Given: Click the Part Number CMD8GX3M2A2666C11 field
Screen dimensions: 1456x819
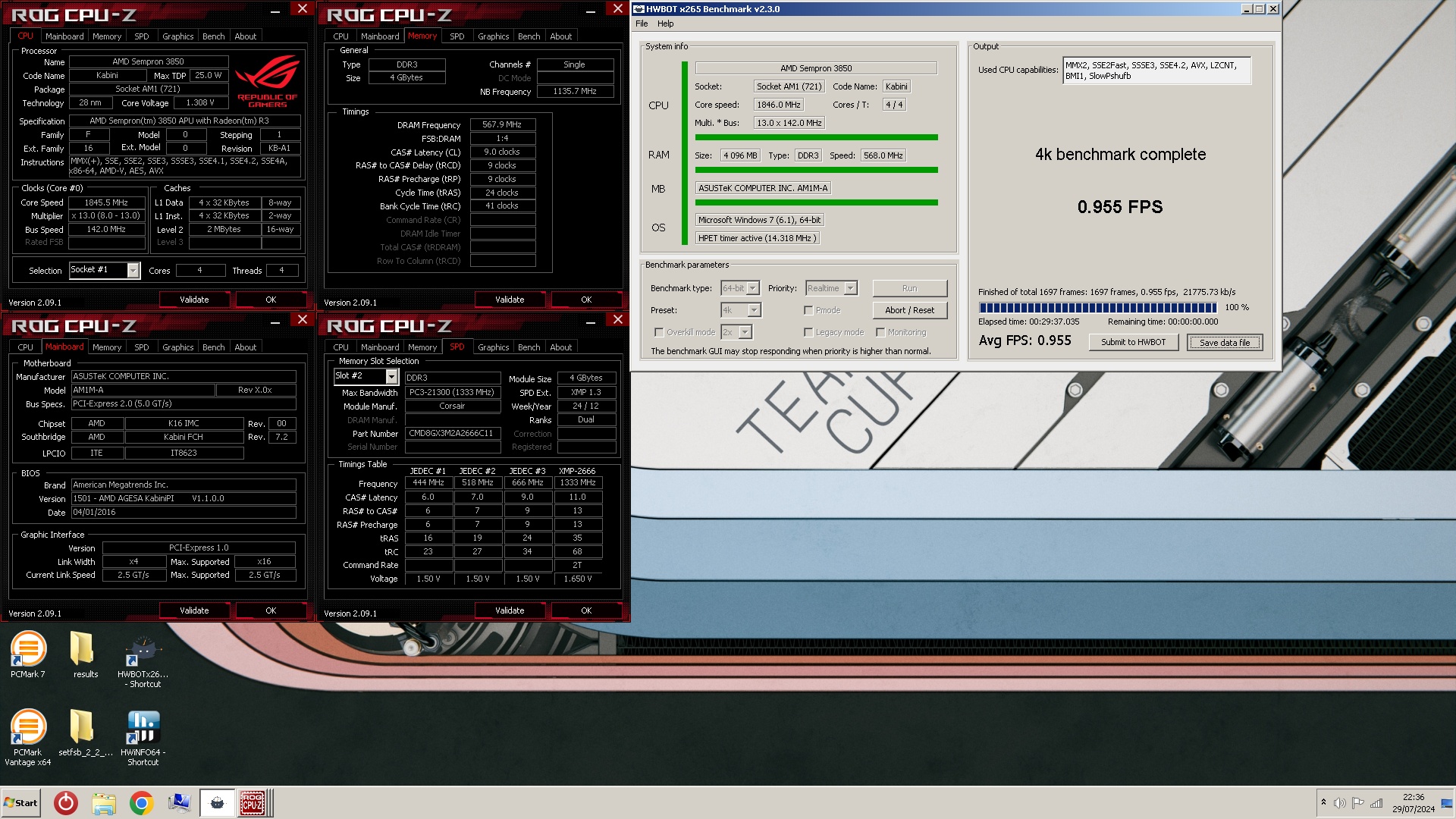Looking at the screenshot, I should (453, 434).
